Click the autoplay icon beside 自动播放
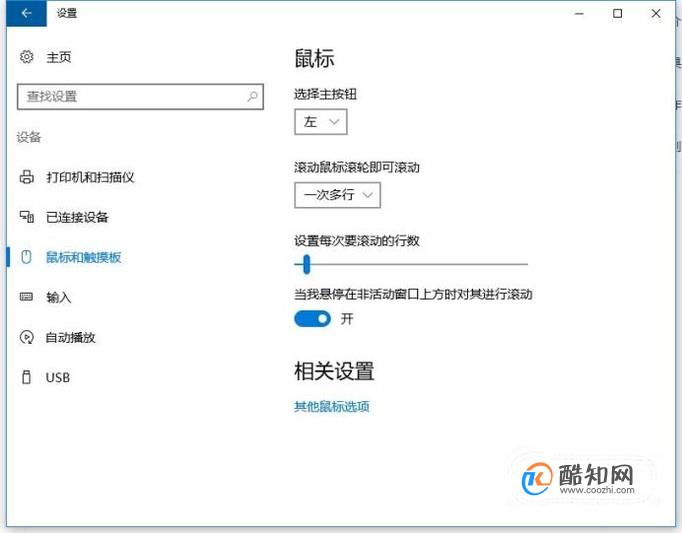 [27, 337]
